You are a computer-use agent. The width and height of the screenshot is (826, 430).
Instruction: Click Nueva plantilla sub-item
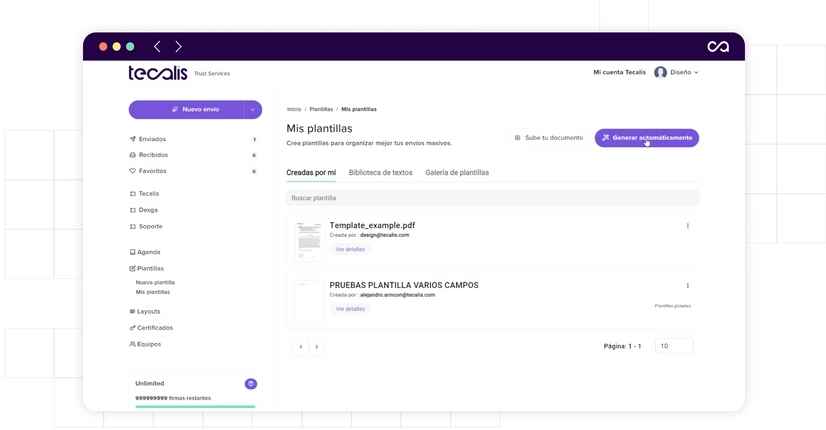click(x=155, y=282)
